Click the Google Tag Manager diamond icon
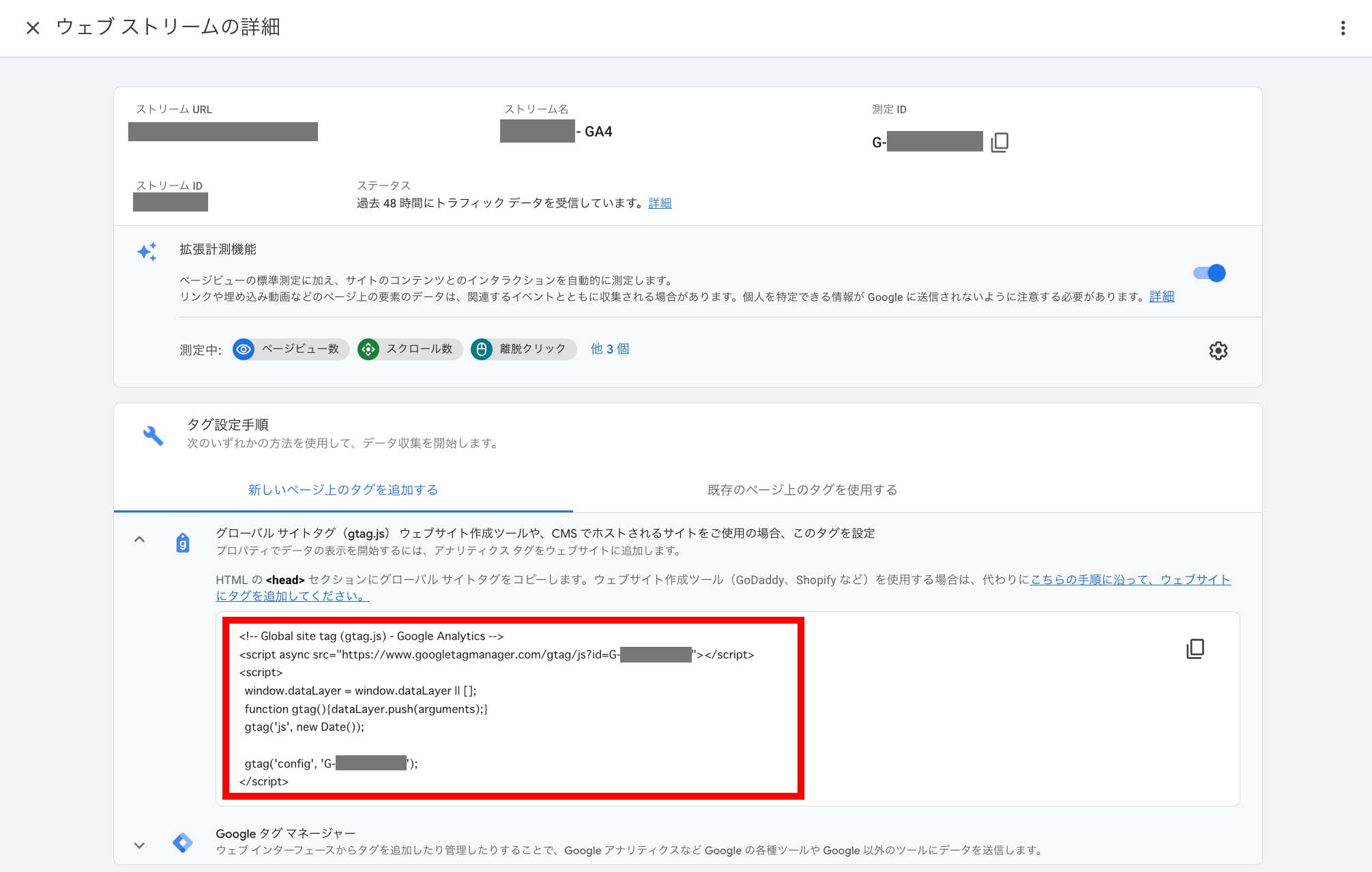Viewport: 1372px width, 872px height. (183, 843)
